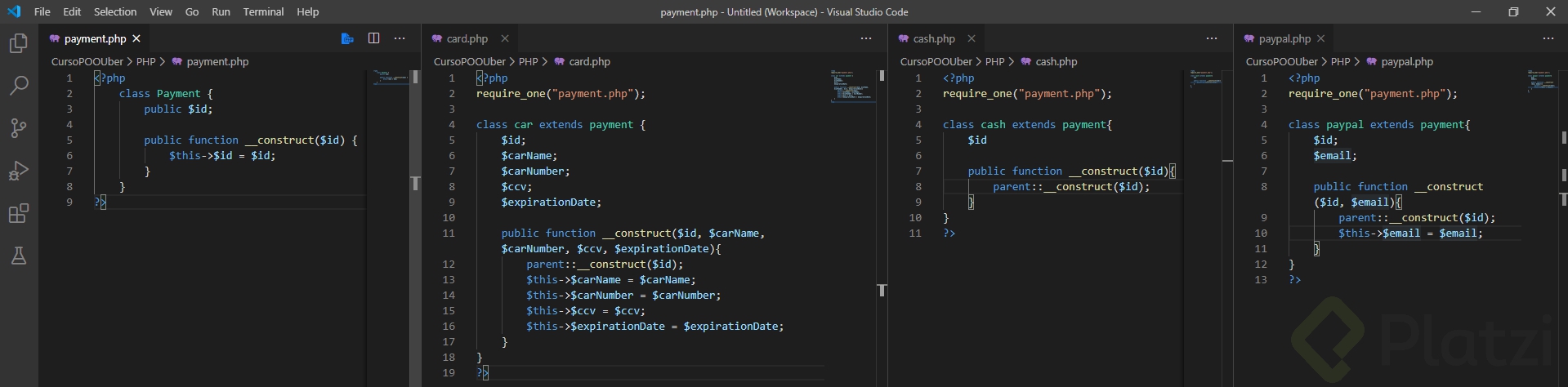
Task: Minimize the VS Code window
Action: pos(1476,11)
